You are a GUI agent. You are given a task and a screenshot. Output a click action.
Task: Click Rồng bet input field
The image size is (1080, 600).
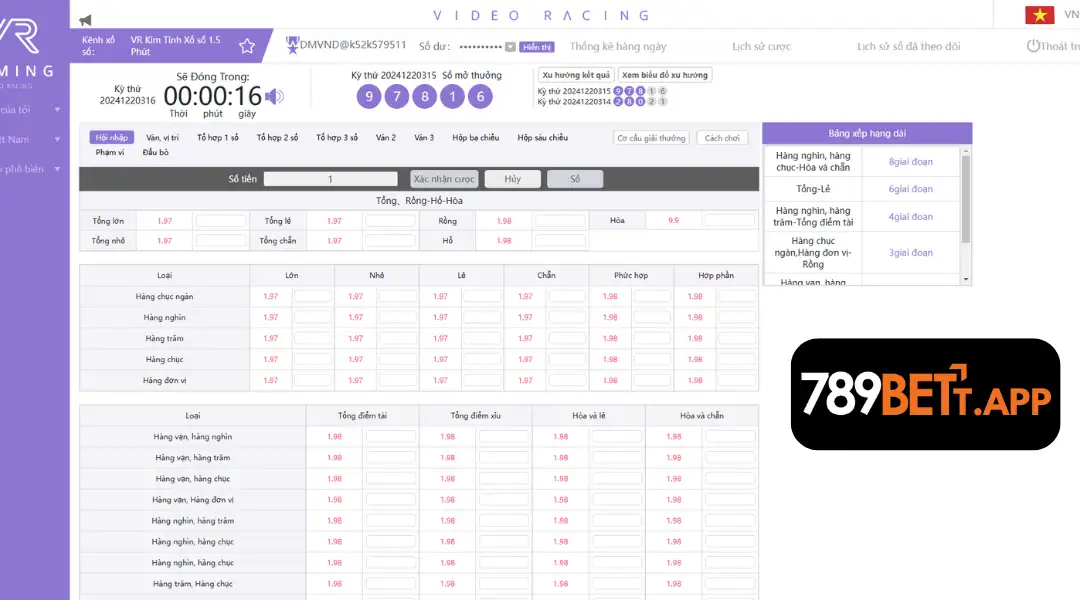(x=560, y=221)
